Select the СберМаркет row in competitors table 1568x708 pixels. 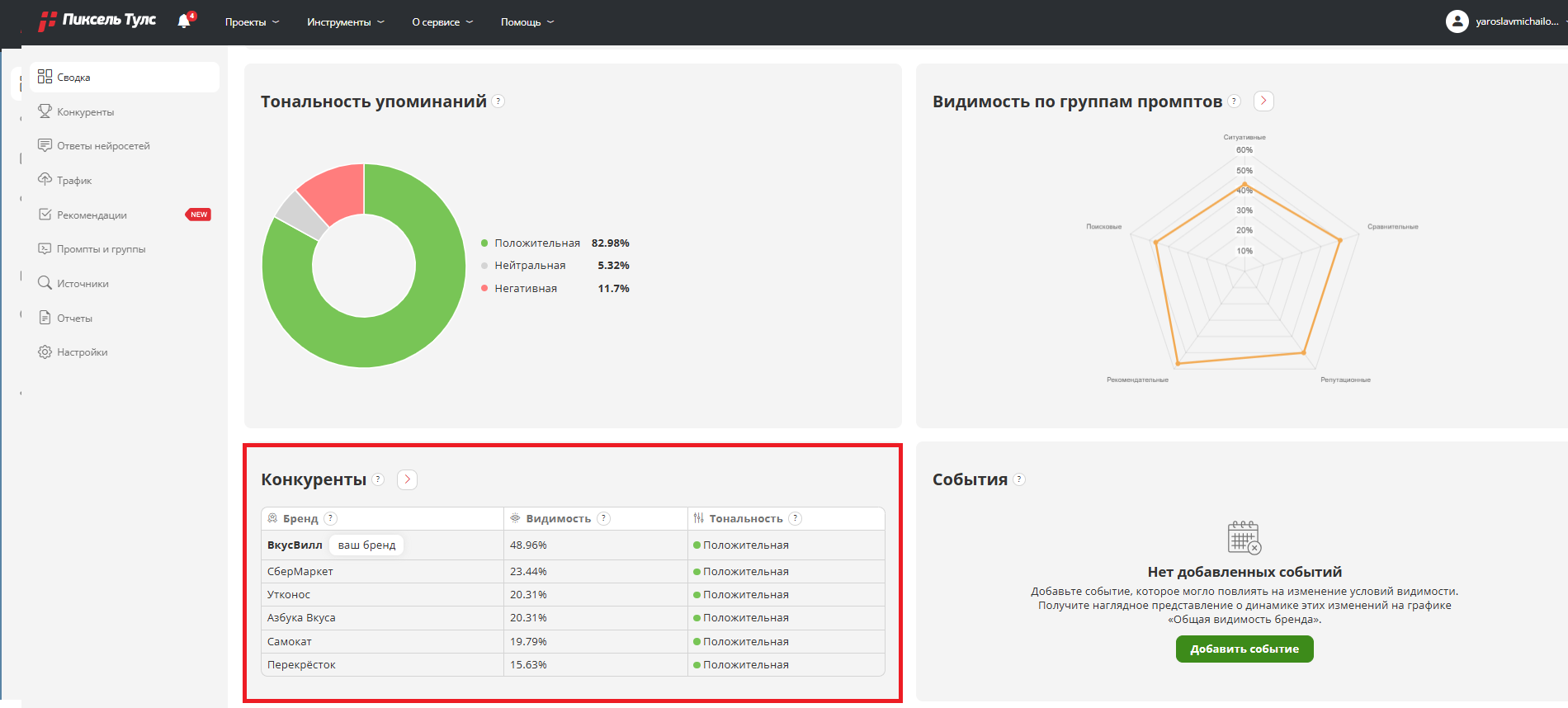point(300,572)
